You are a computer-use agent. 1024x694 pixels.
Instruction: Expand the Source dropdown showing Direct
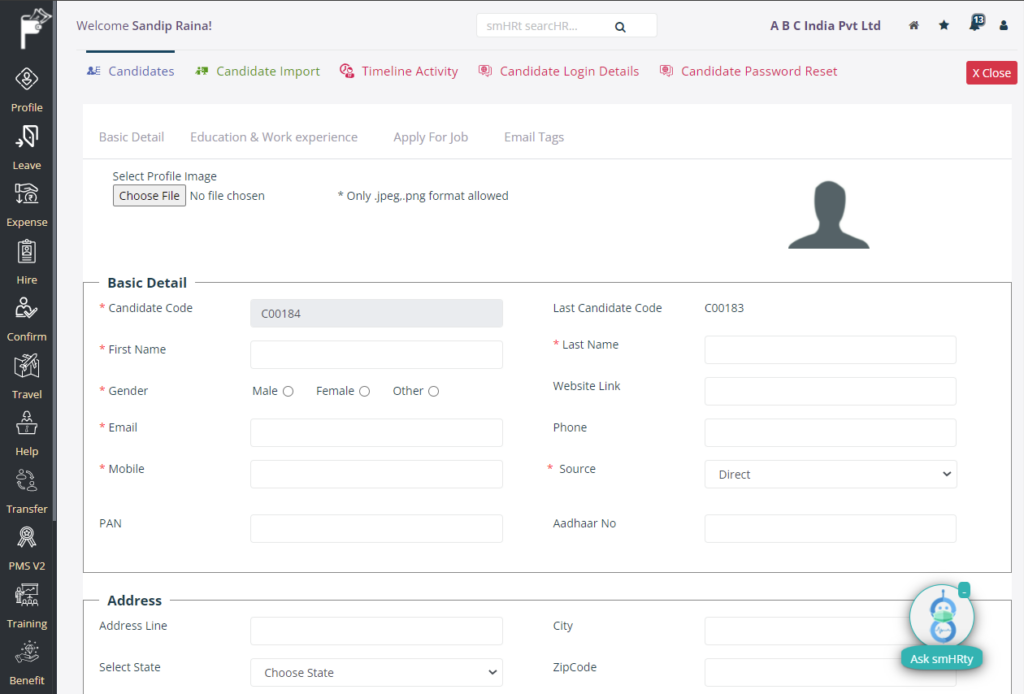pos(830,474)
